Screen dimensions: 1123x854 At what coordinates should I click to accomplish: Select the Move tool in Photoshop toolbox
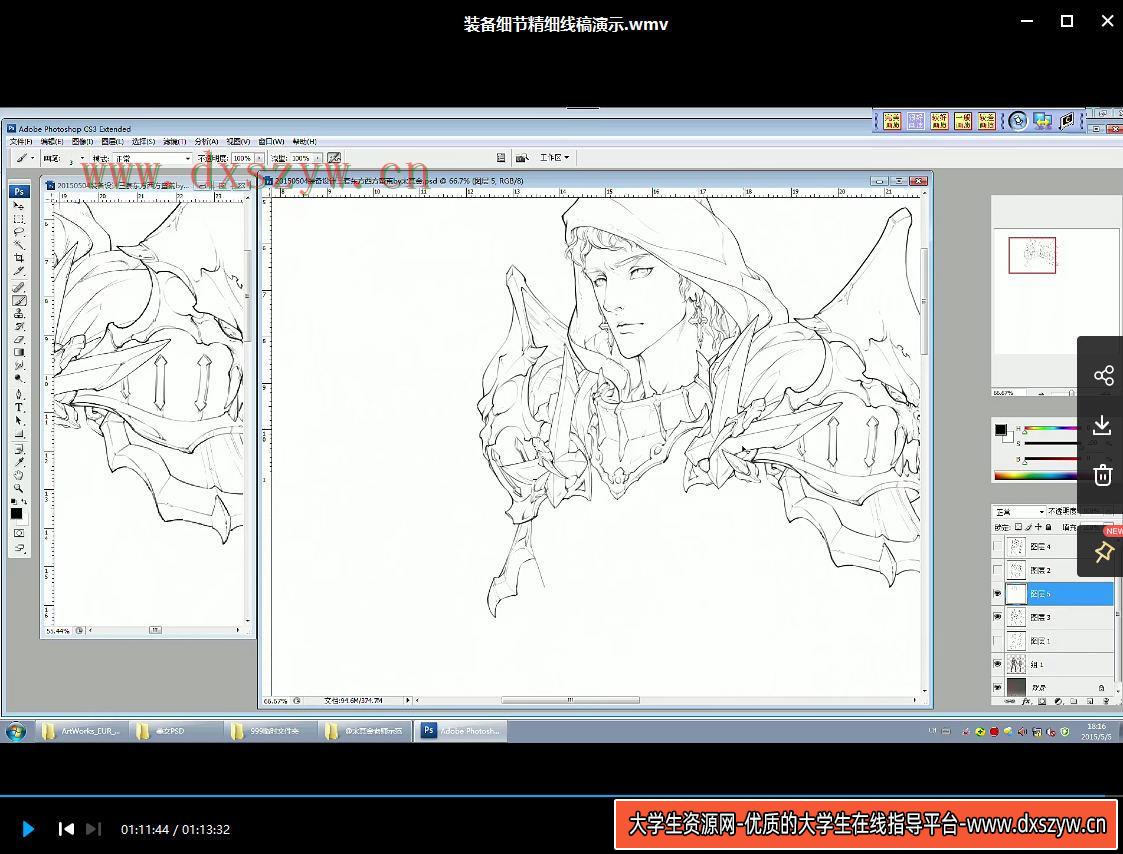click(x=19, y=206)
